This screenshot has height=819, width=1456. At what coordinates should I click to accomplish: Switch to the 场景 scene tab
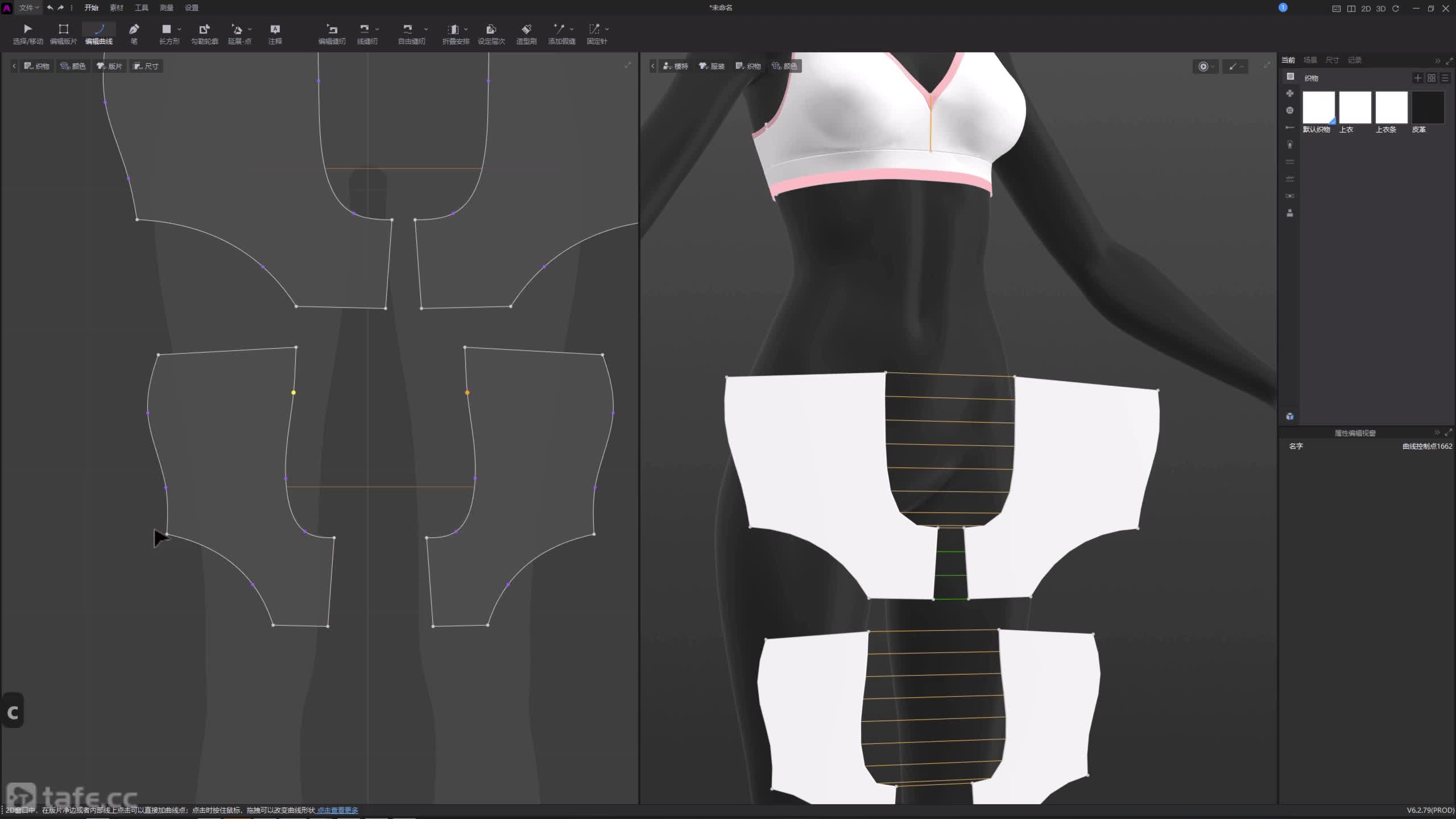tap(1310, 60)
